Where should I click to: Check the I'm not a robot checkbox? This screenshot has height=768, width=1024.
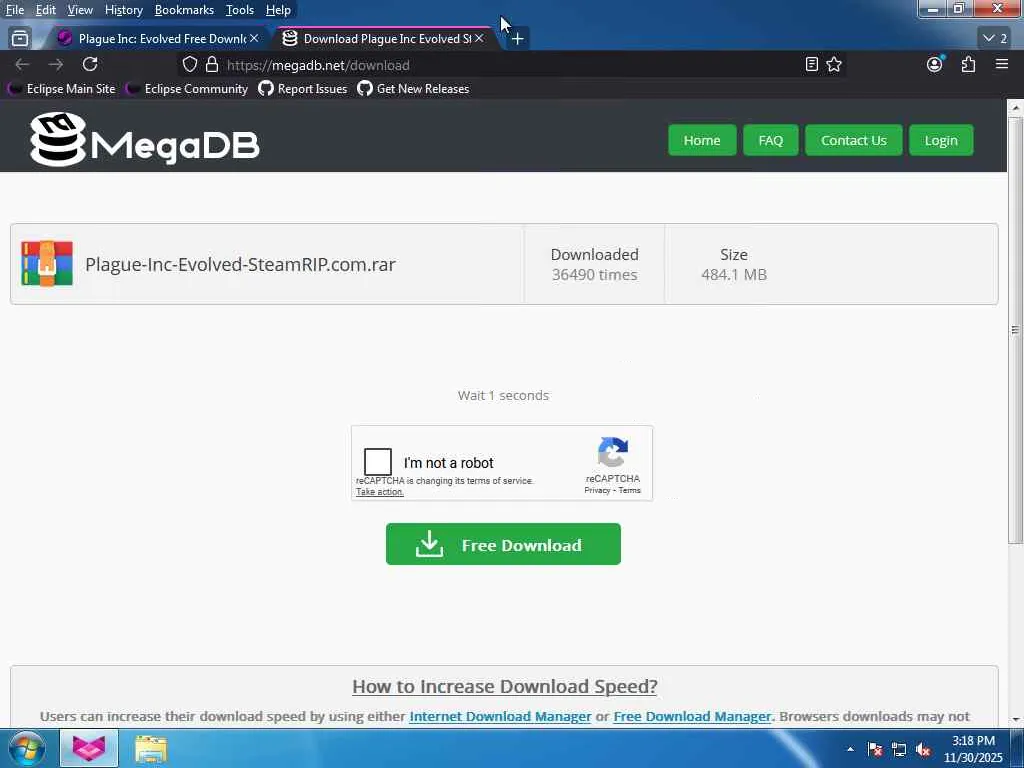click(378, 462)
